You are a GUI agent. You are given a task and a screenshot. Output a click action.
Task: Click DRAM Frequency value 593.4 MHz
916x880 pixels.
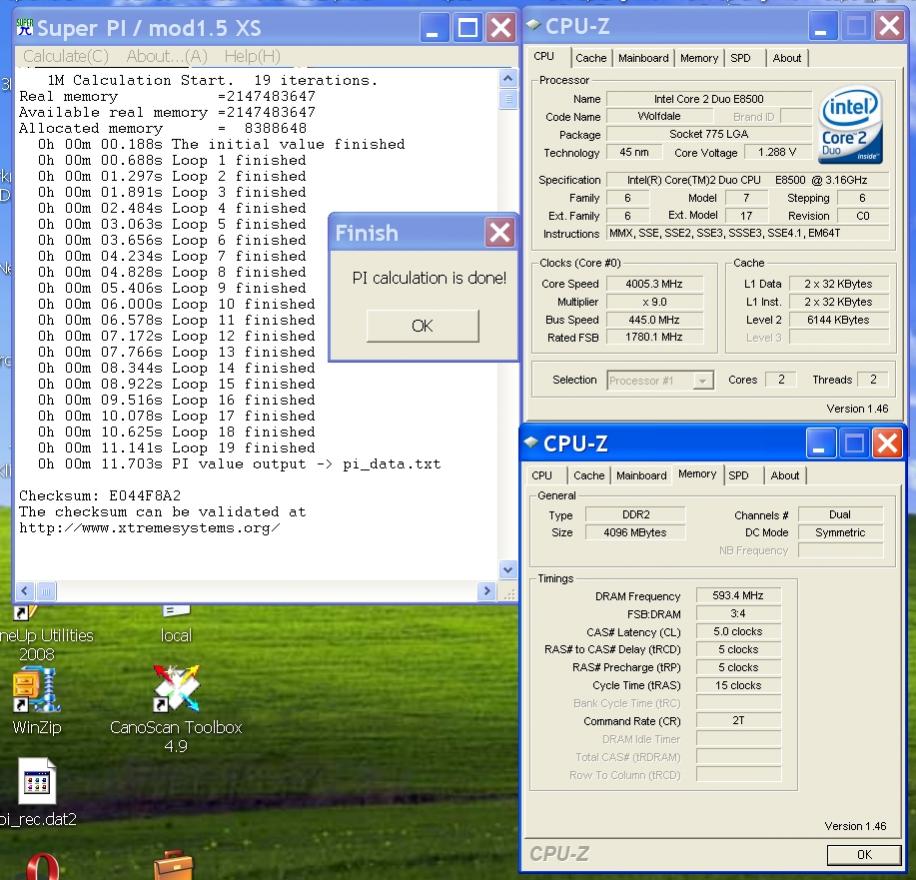coord(738,595)
